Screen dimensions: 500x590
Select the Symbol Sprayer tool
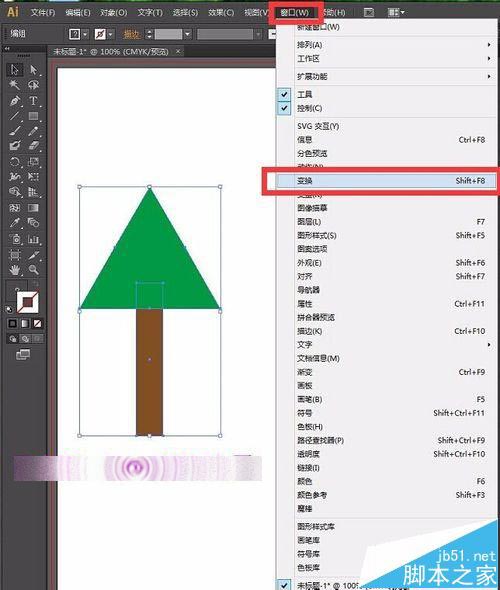pos(15,239)
